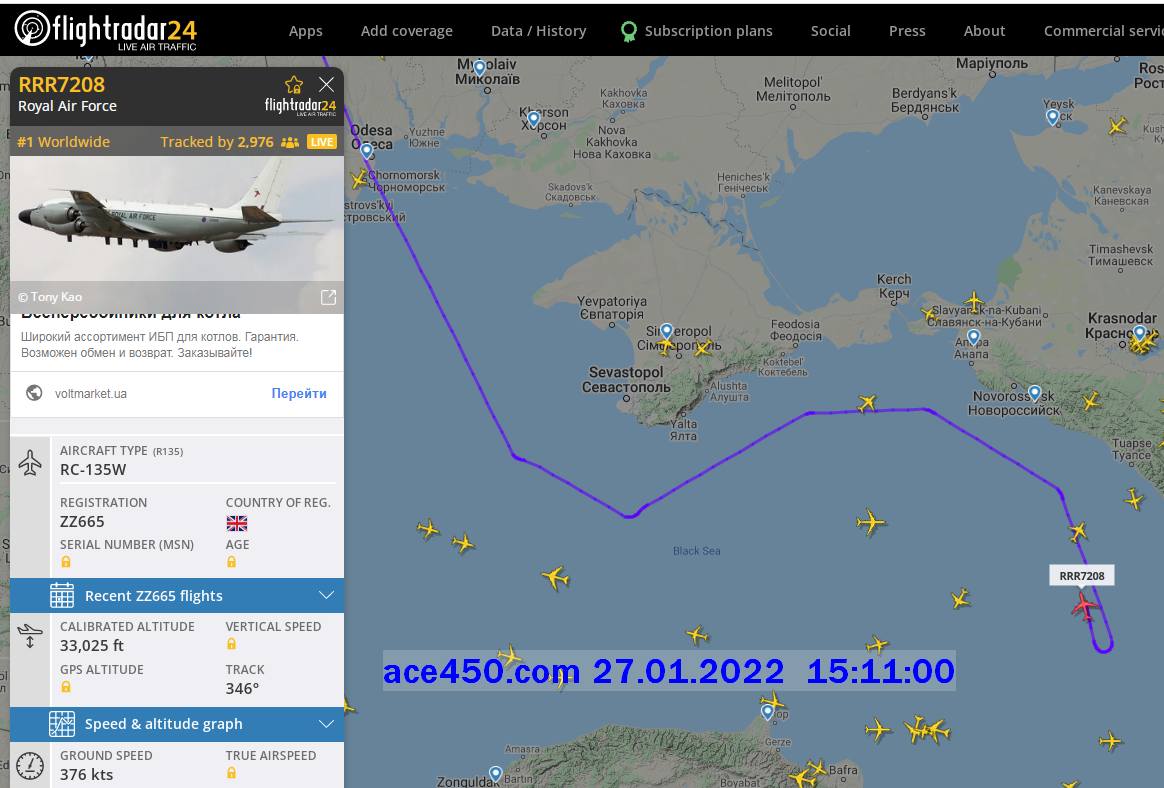Open the aircraft photo external link icon
Viewport: 1164px width, 788px height.
pyautogui.click(x=328, y=297)
